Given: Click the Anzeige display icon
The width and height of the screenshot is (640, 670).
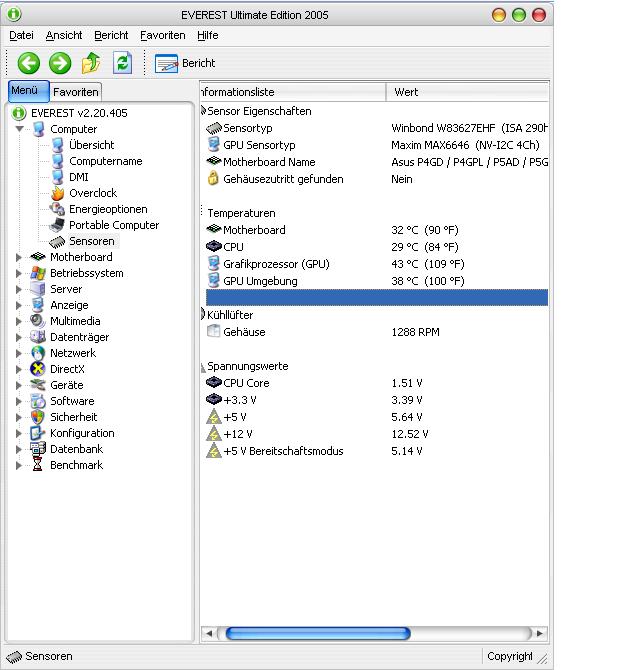Looking at the screenshot, I should coord(38,305).
